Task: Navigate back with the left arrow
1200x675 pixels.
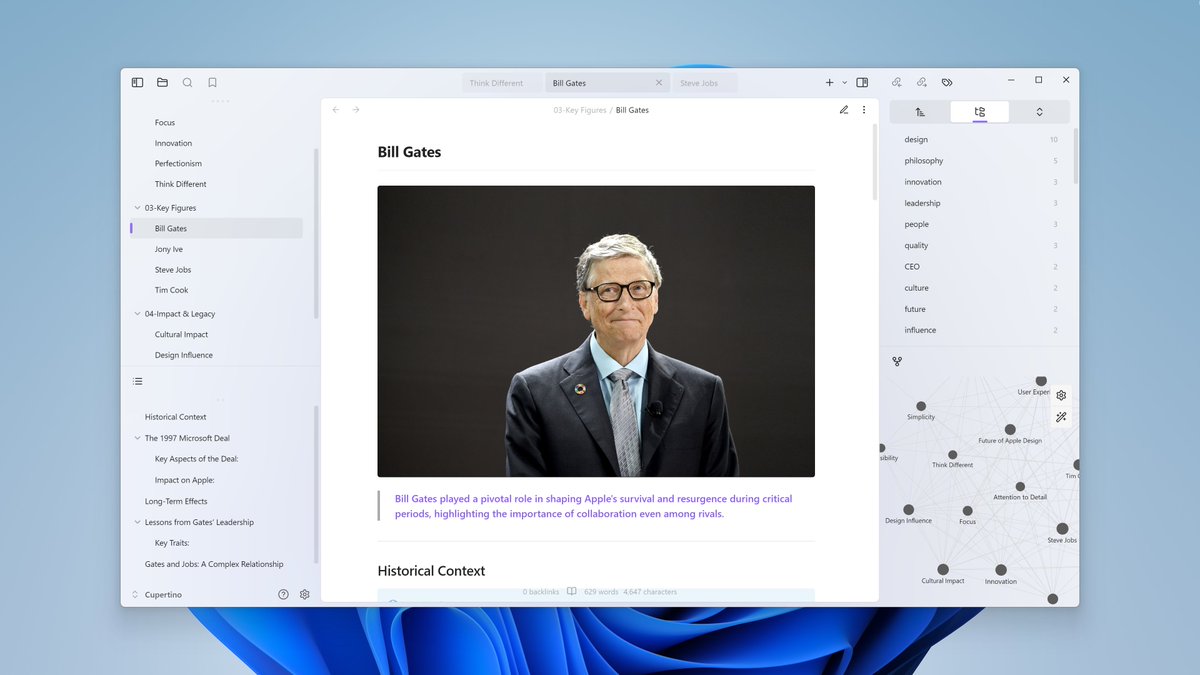Action: (336, 110)
